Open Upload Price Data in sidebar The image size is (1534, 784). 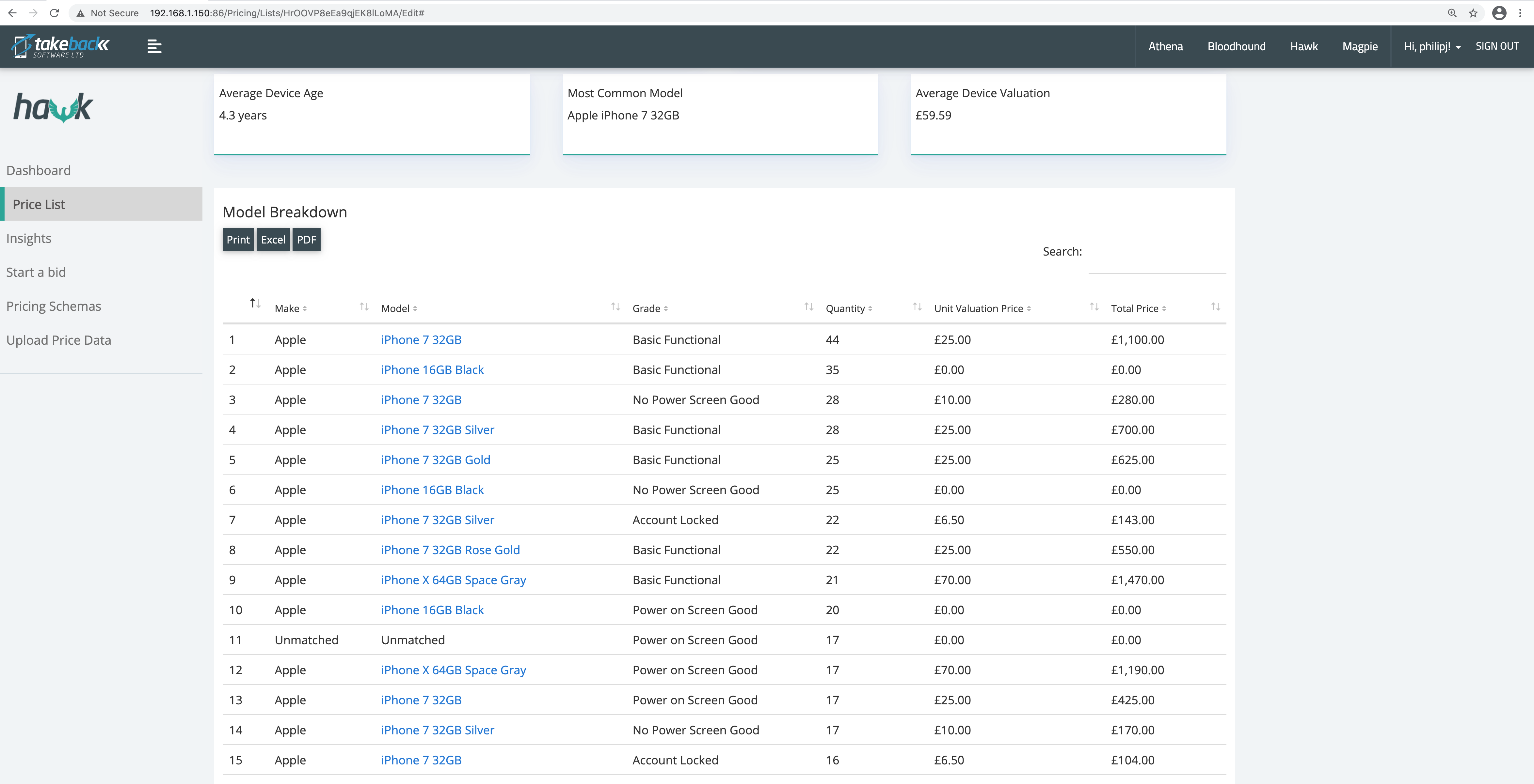pyautogui.click(x=58, y=340)
